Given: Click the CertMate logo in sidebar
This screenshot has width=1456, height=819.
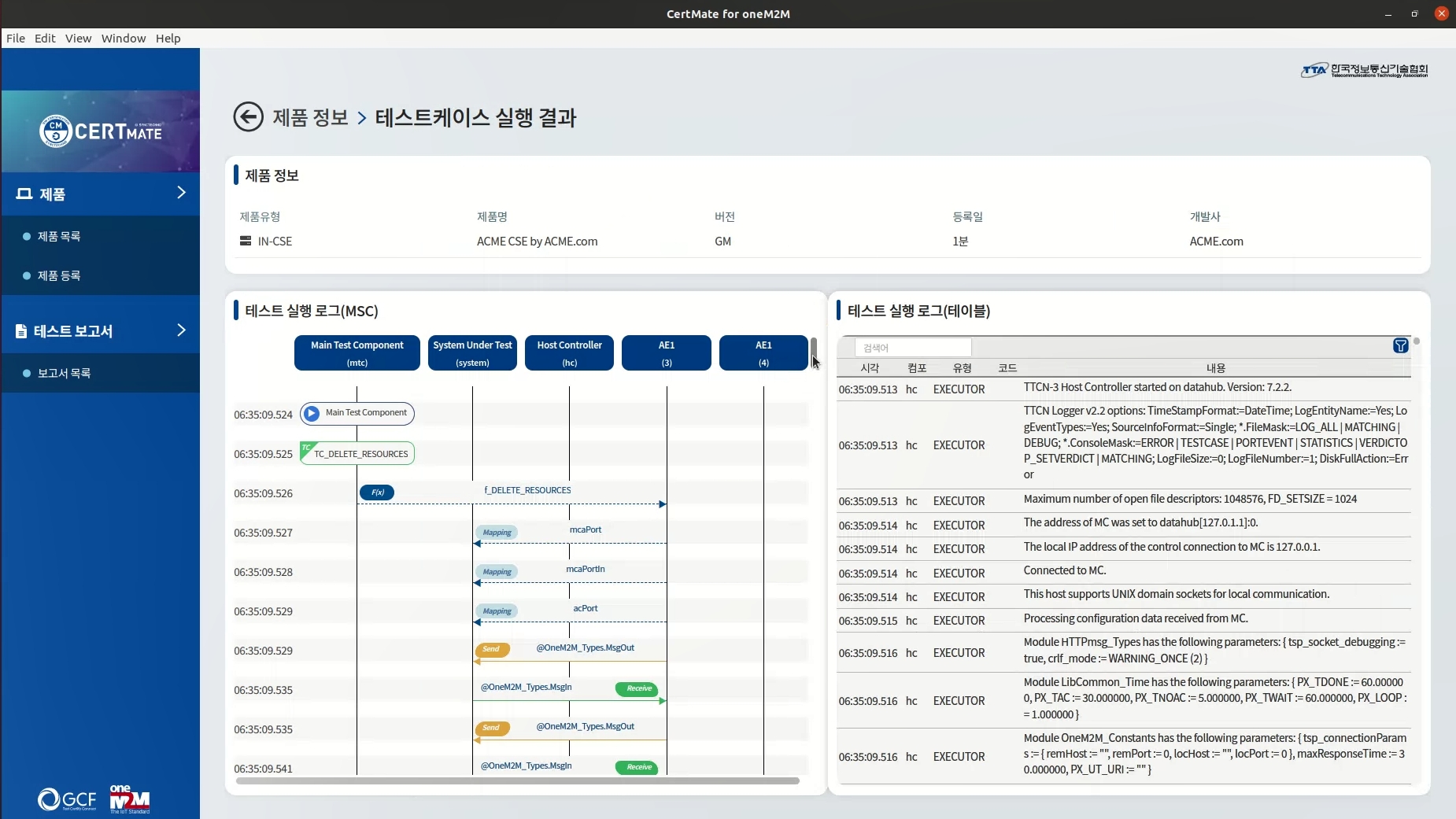Looking at the screenshot, I should tap(101, 131).
